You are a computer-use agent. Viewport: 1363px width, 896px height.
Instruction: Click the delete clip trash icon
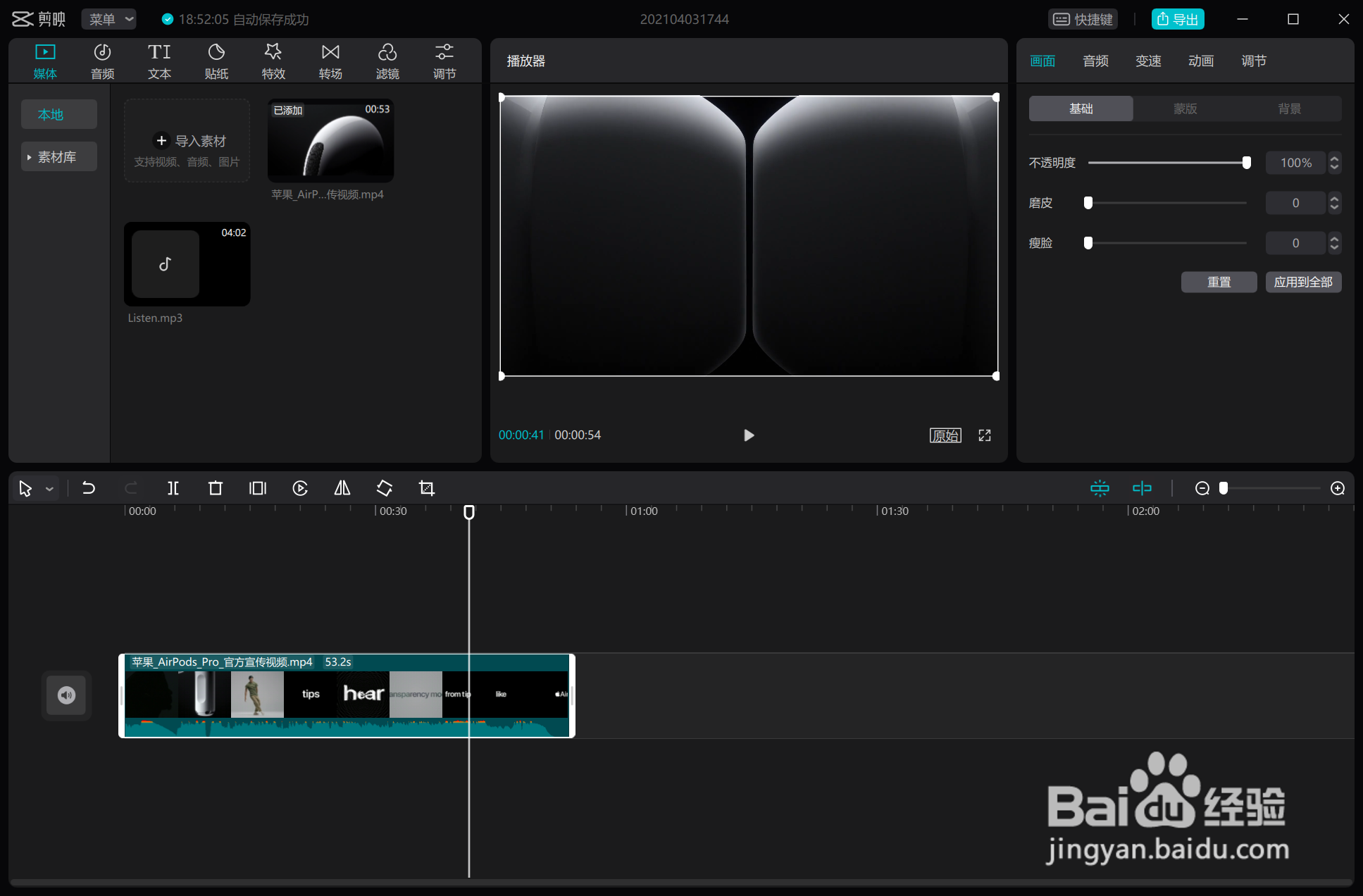pos(216,488)
